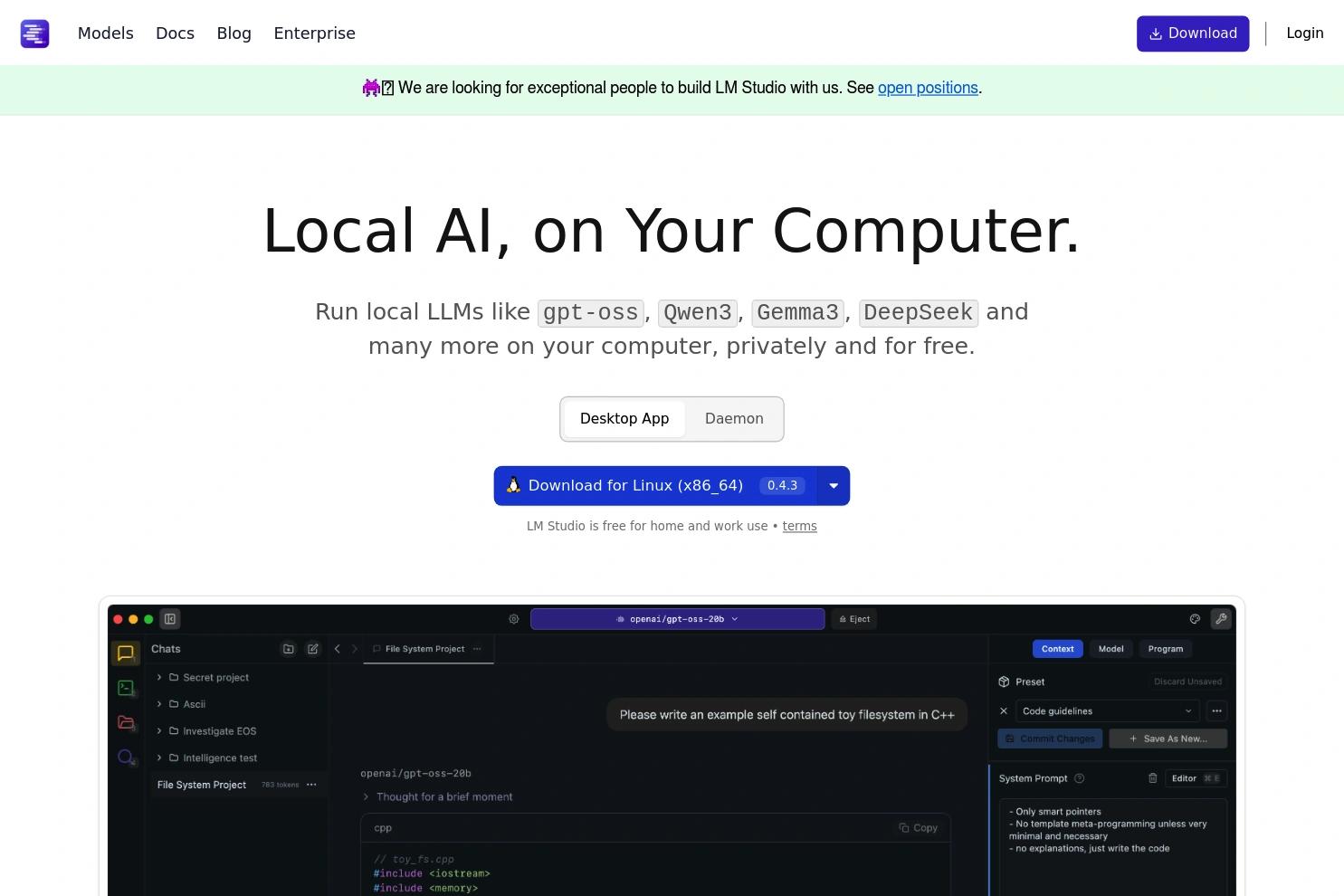Click inside the system prompt text box
Image resolution: width=1344 pixels, height=896 pixels.
point(1113,846)
